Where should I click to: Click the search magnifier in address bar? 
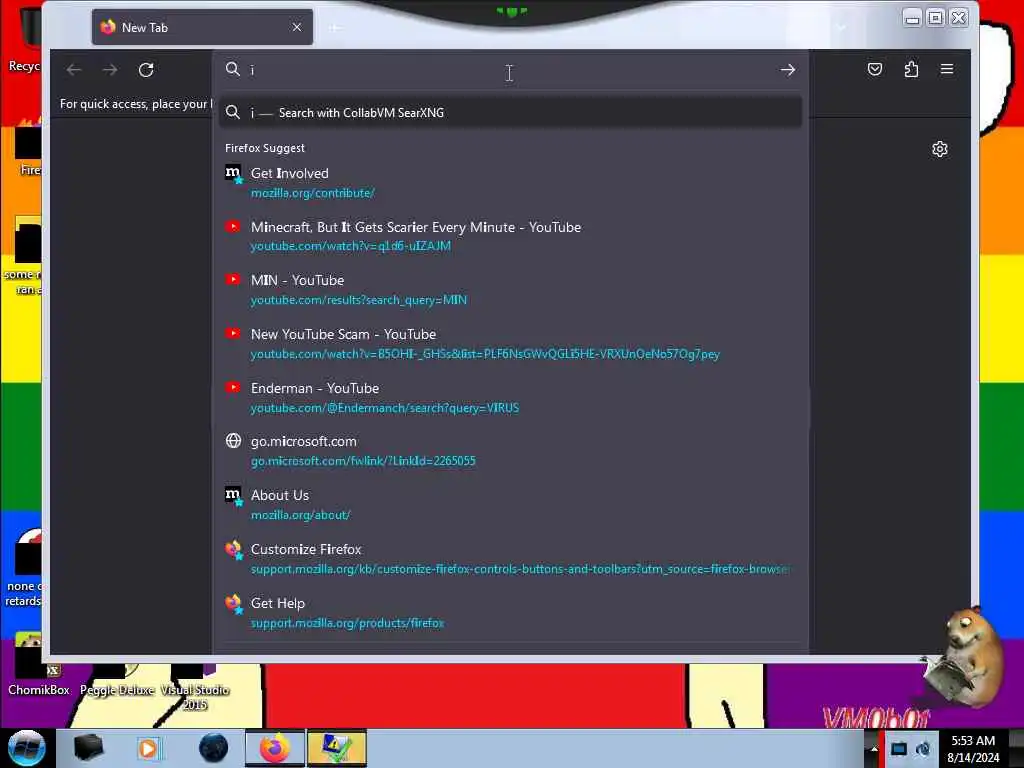(232, 69)
